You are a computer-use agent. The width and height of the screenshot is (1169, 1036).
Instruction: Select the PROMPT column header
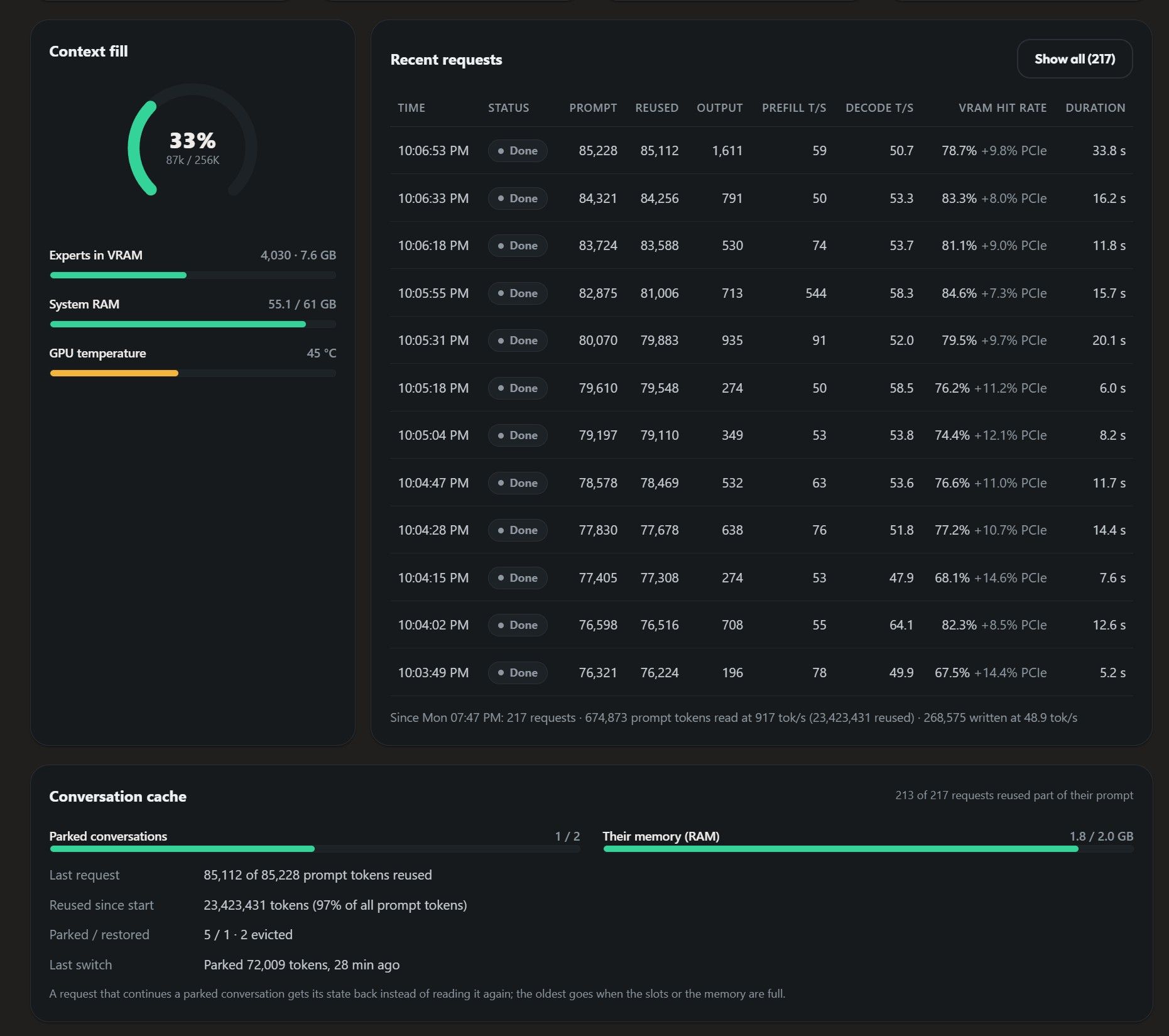pos(593,108)
